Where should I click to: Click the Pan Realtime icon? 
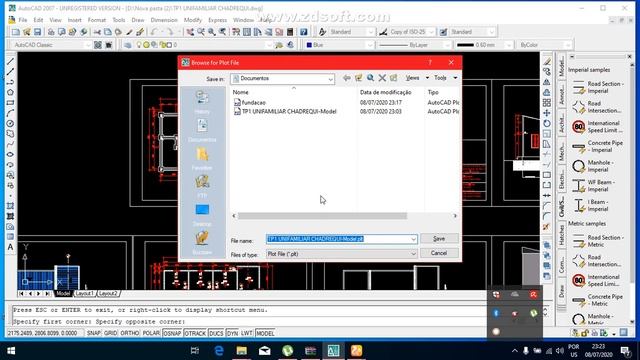tap(190, 32)
